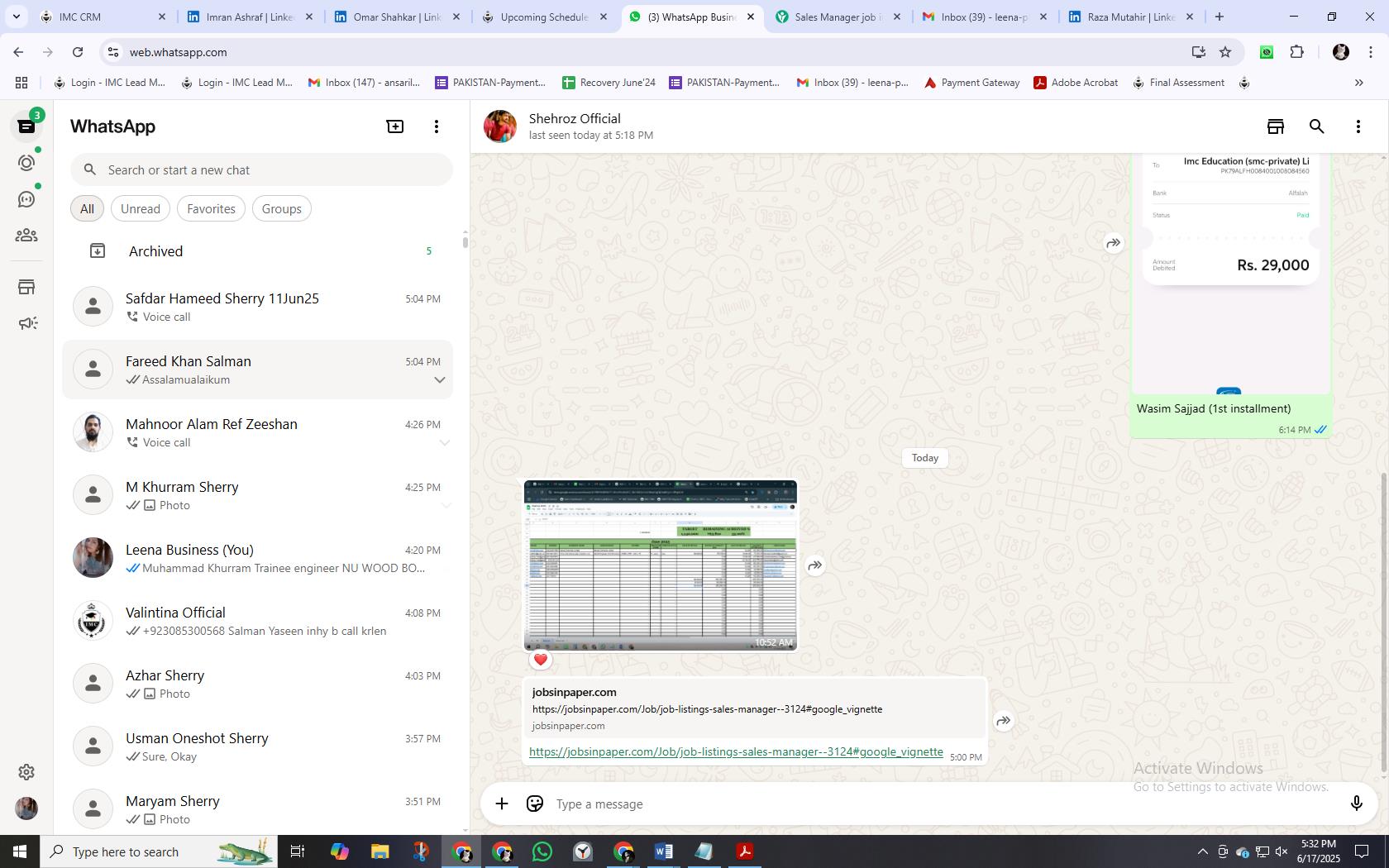Open the emoji and sticker picker
This screenshot has width=1389, height=868.
pyautogui.click(x=535, y=804)
